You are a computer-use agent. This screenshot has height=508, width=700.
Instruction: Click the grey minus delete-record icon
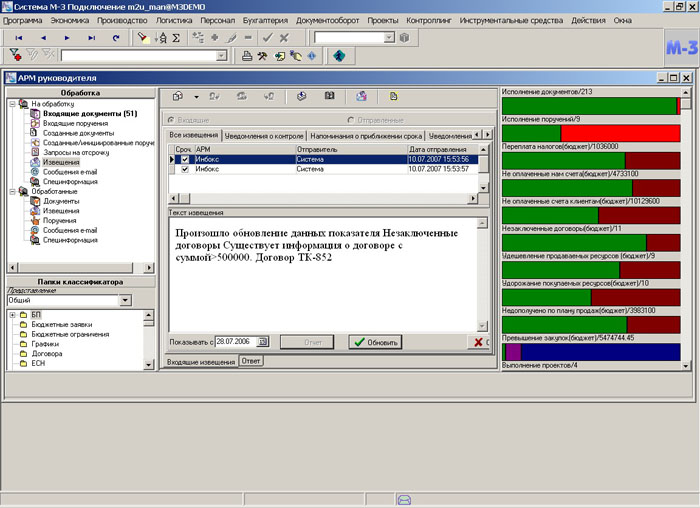249,38
